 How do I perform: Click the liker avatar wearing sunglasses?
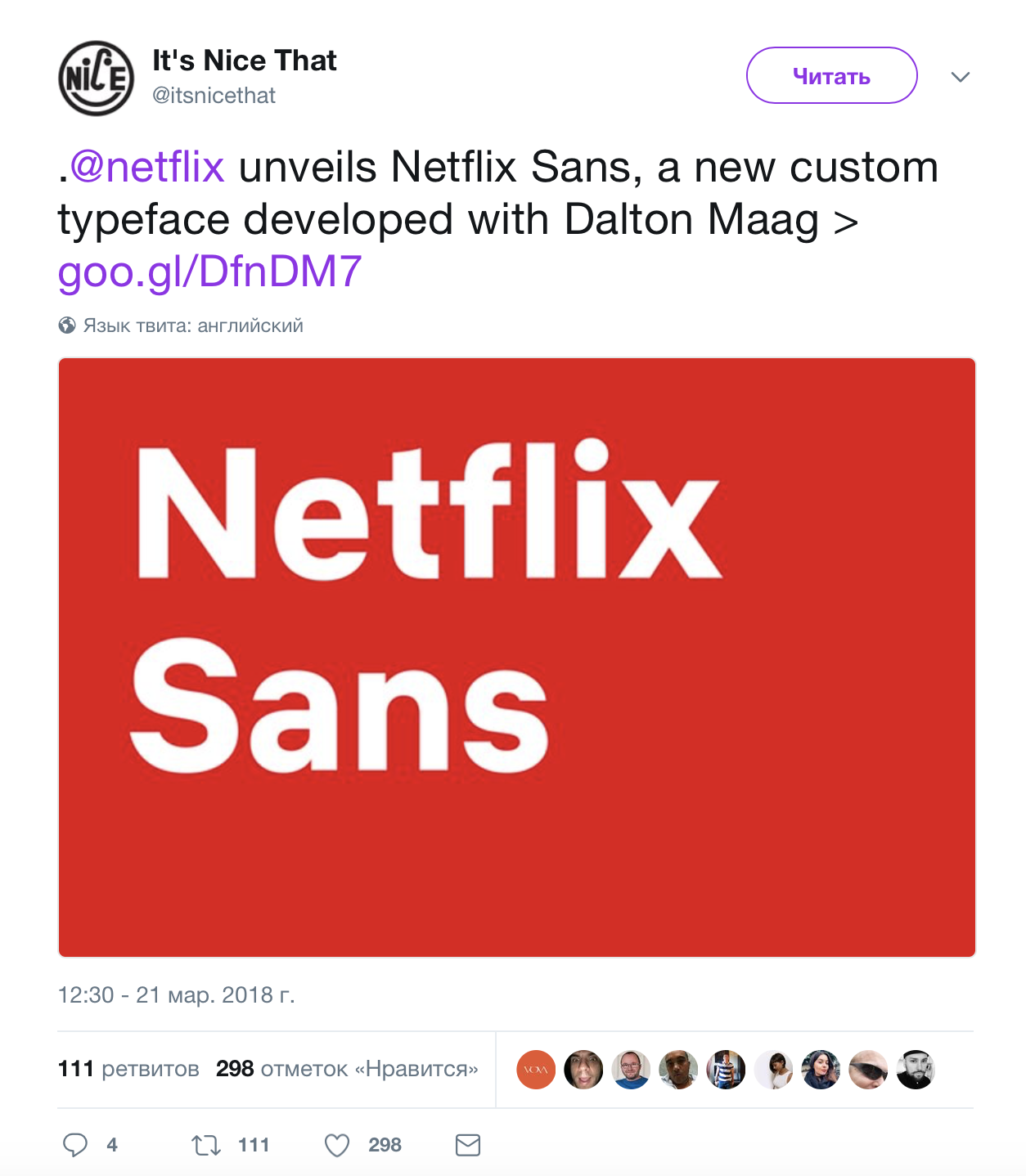pyautogui.click(x=868, y=1070)
